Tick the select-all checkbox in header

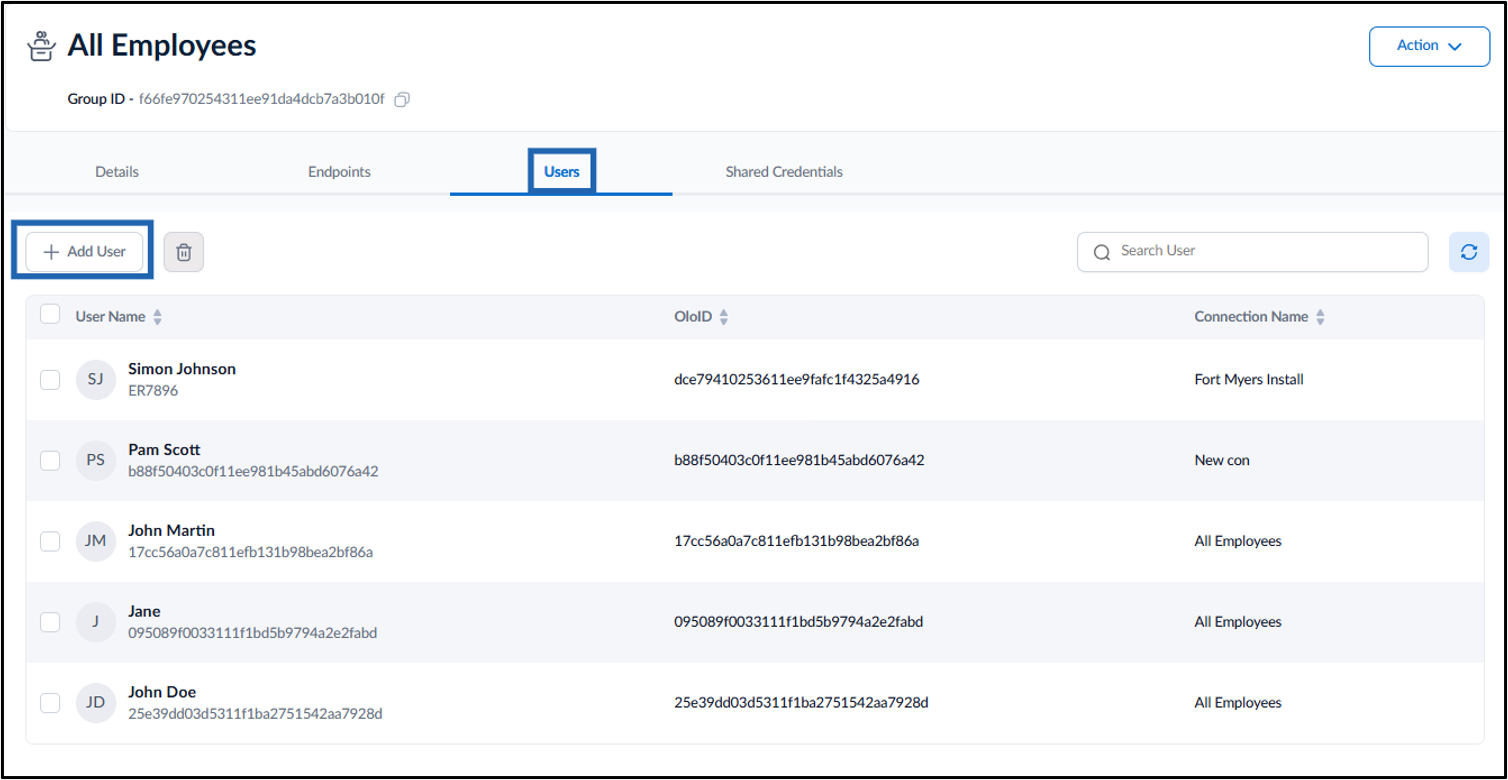50,315
